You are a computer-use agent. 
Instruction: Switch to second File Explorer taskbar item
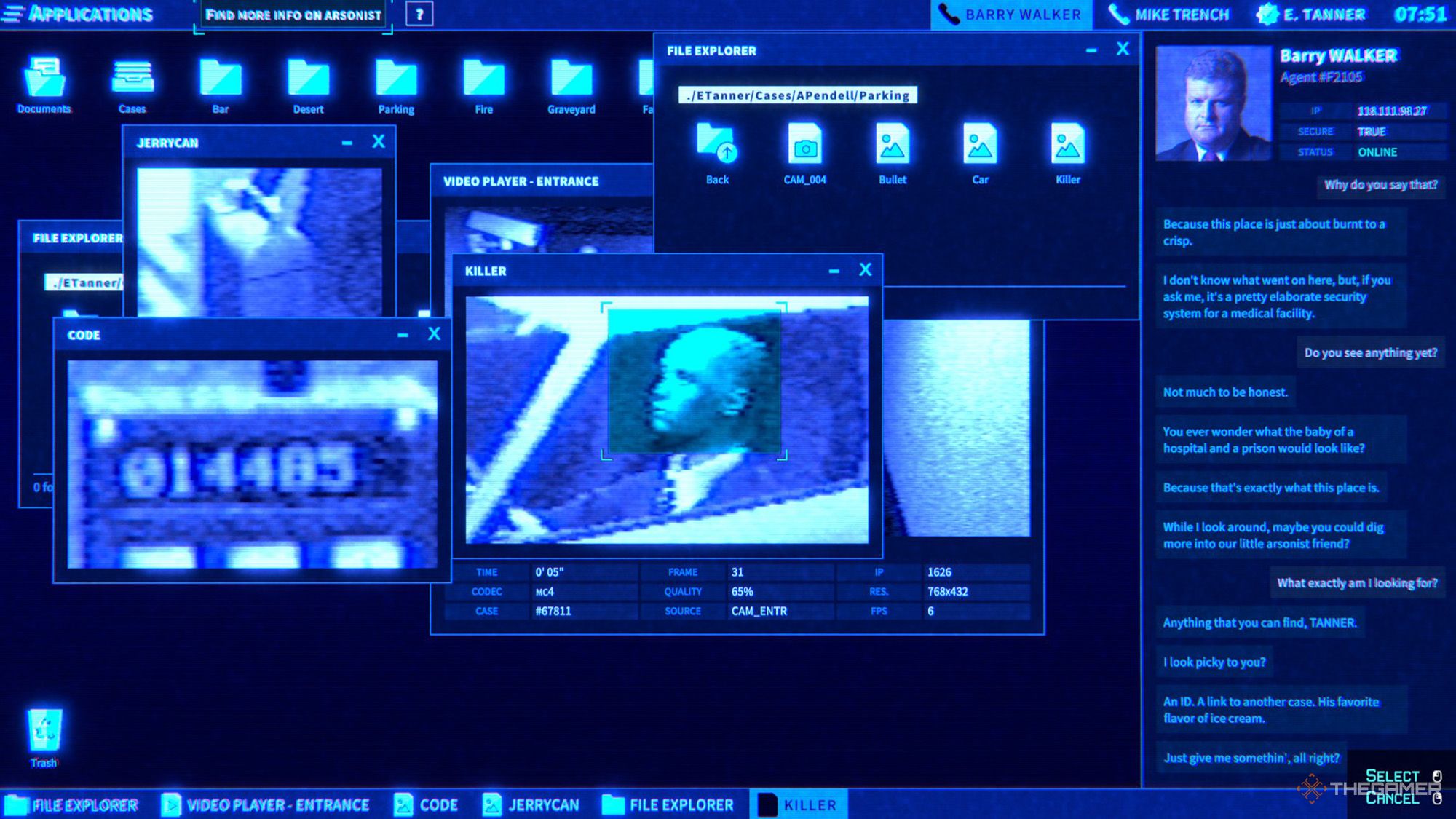click(668, 804)
